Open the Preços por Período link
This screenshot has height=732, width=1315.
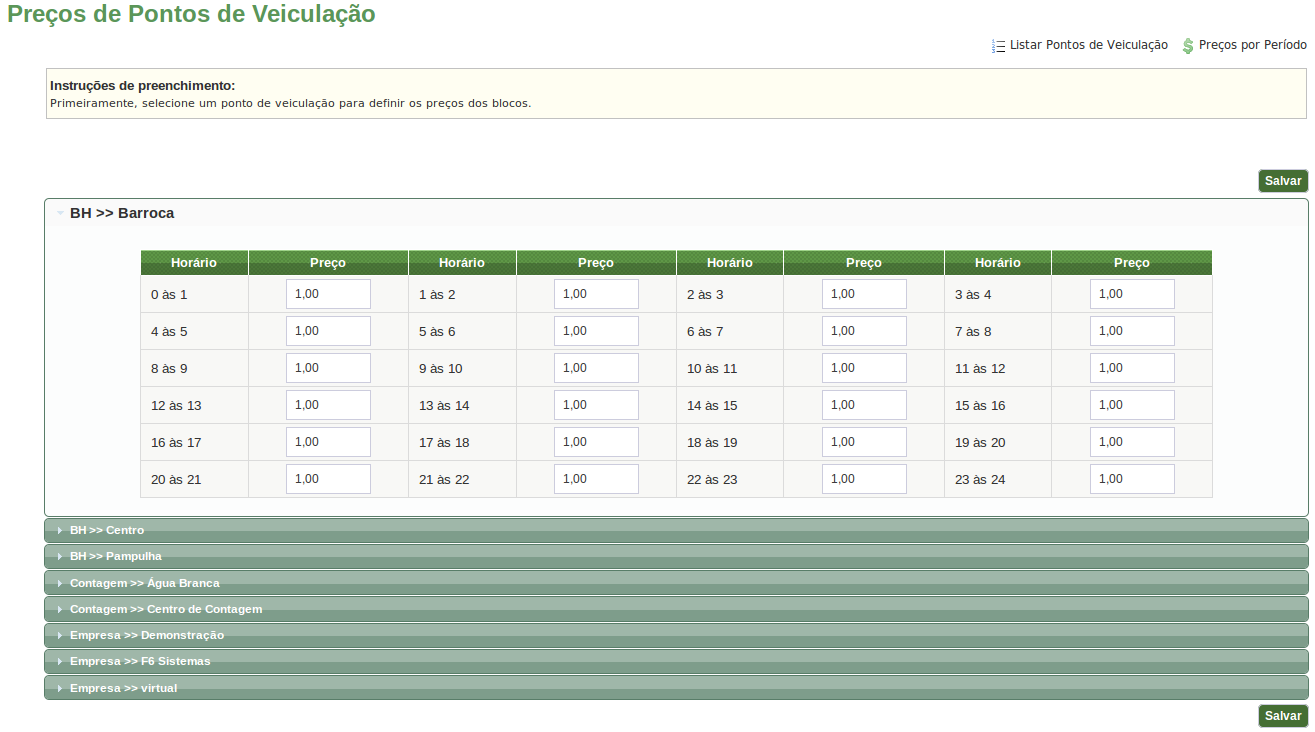tap(1252, 45)
